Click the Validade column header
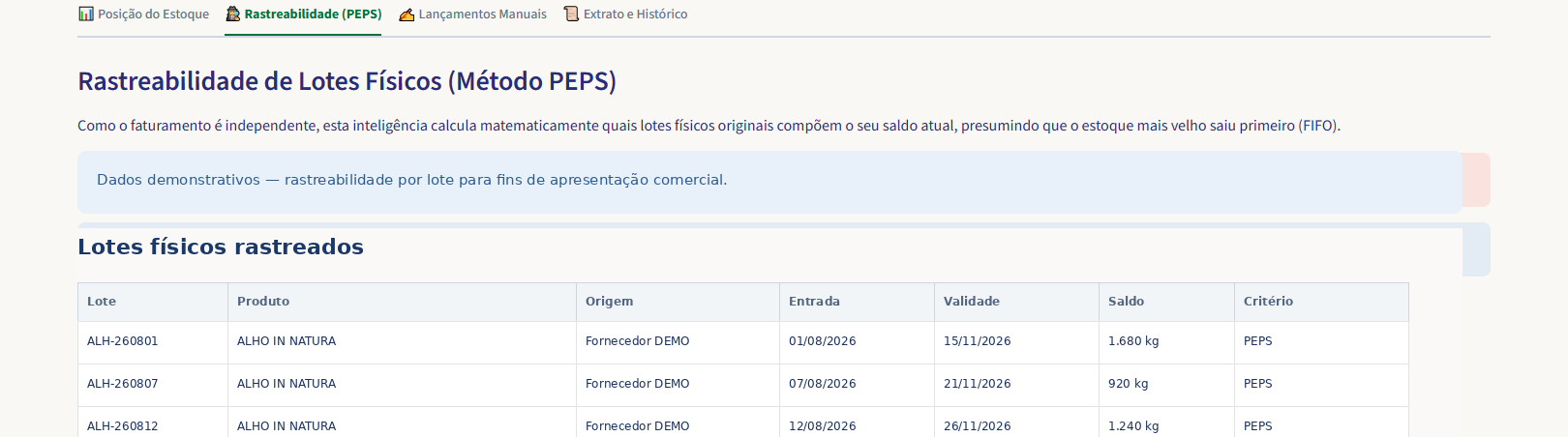1568x437 pixels. coord(1017,302)
